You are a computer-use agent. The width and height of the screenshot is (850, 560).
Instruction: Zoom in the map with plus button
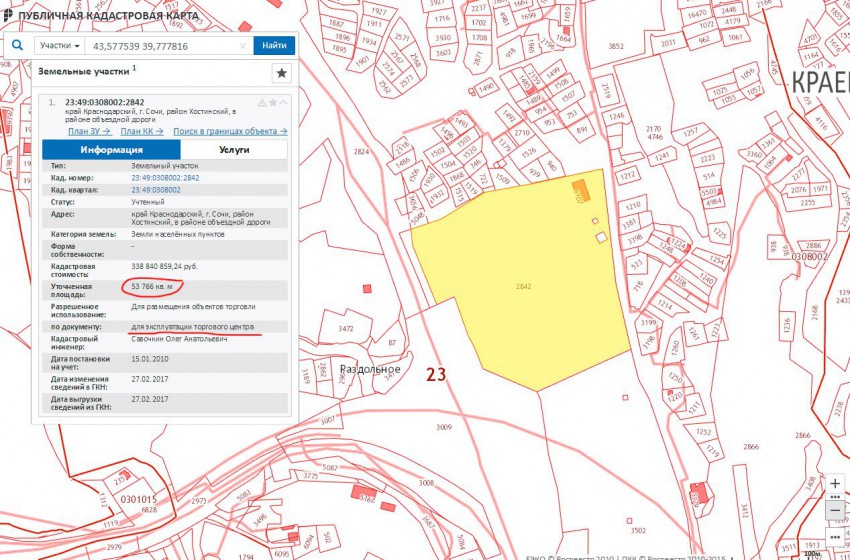click(835, 483)
